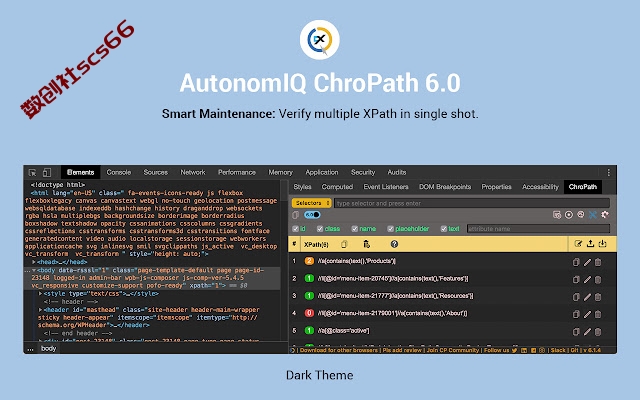Select the Computed sidebar tab

[337, 187]
